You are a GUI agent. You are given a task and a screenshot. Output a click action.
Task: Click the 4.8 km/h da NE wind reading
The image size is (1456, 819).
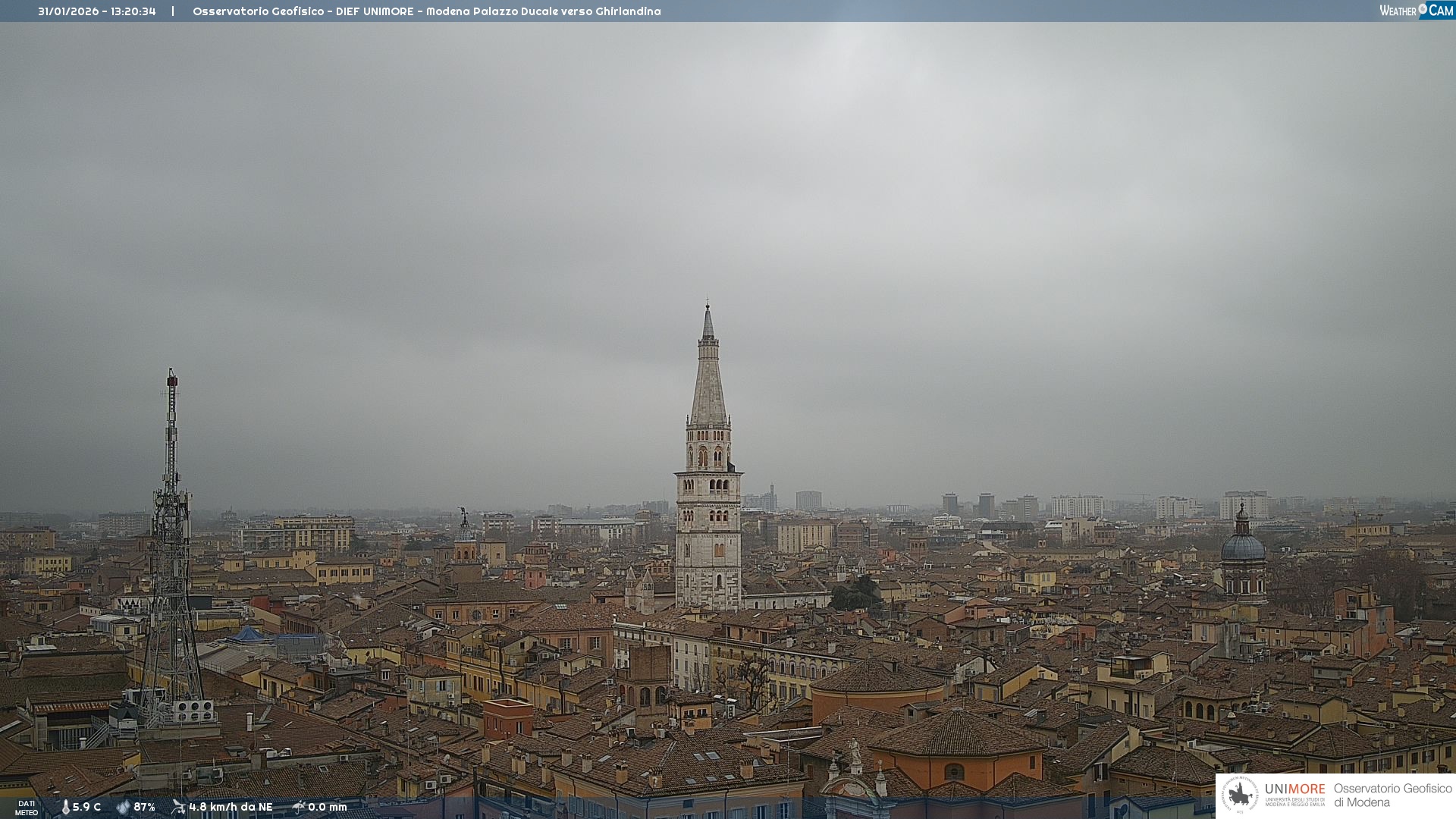coord(231,807)
